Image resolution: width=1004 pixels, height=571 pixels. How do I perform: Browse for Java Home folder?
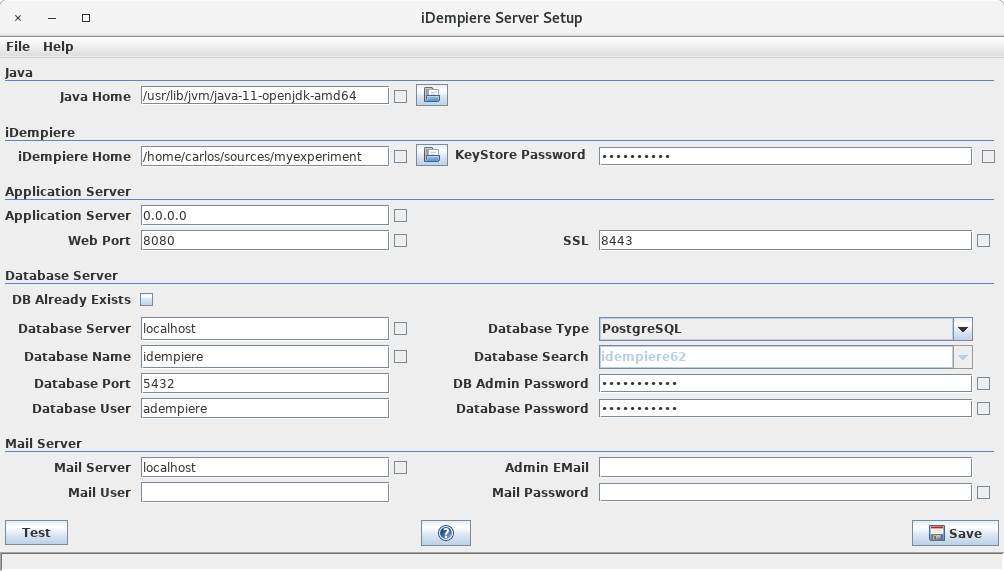(432, 95)
